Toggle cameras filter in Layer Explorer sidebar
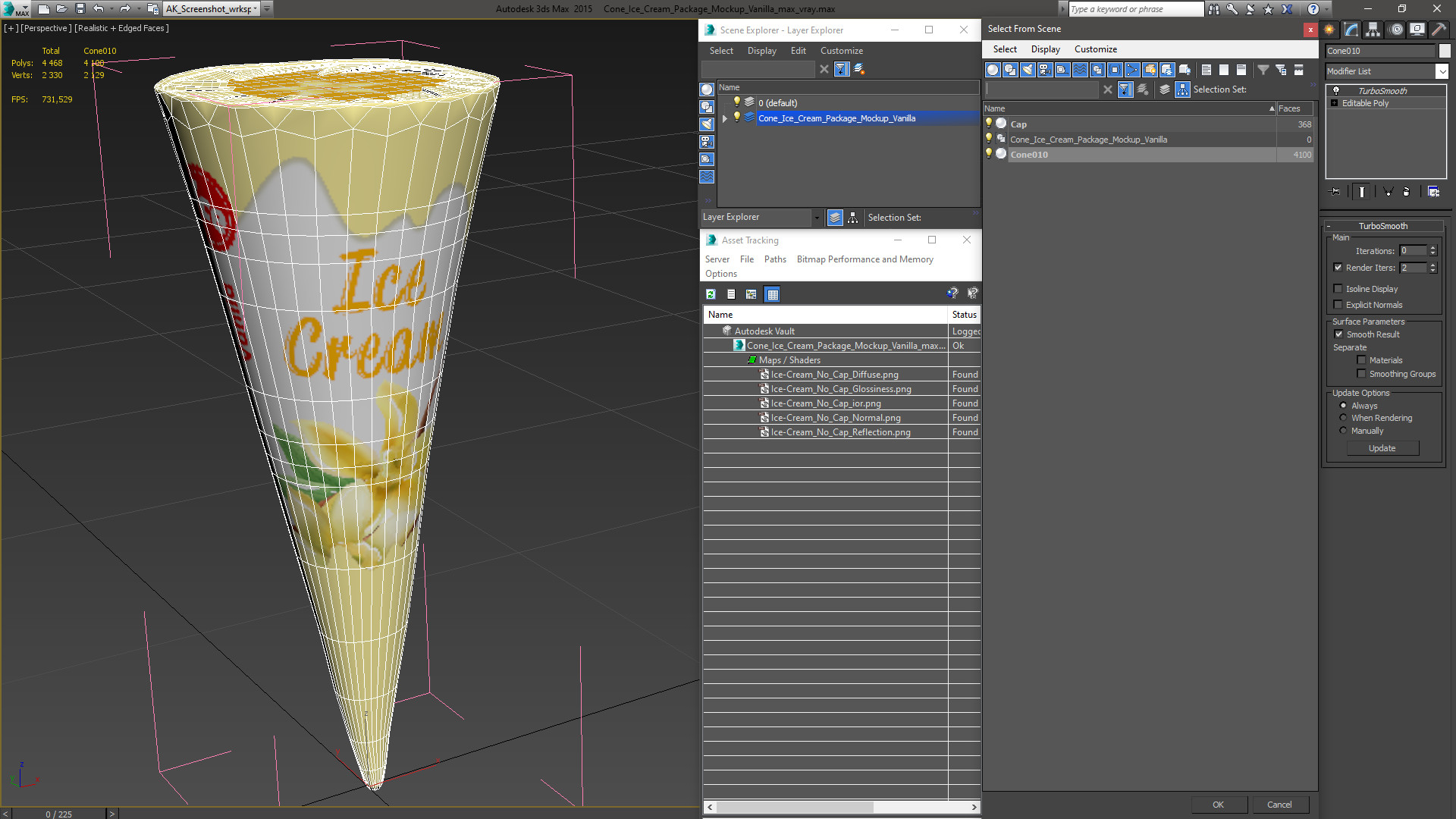 click(x=707, y=142)
